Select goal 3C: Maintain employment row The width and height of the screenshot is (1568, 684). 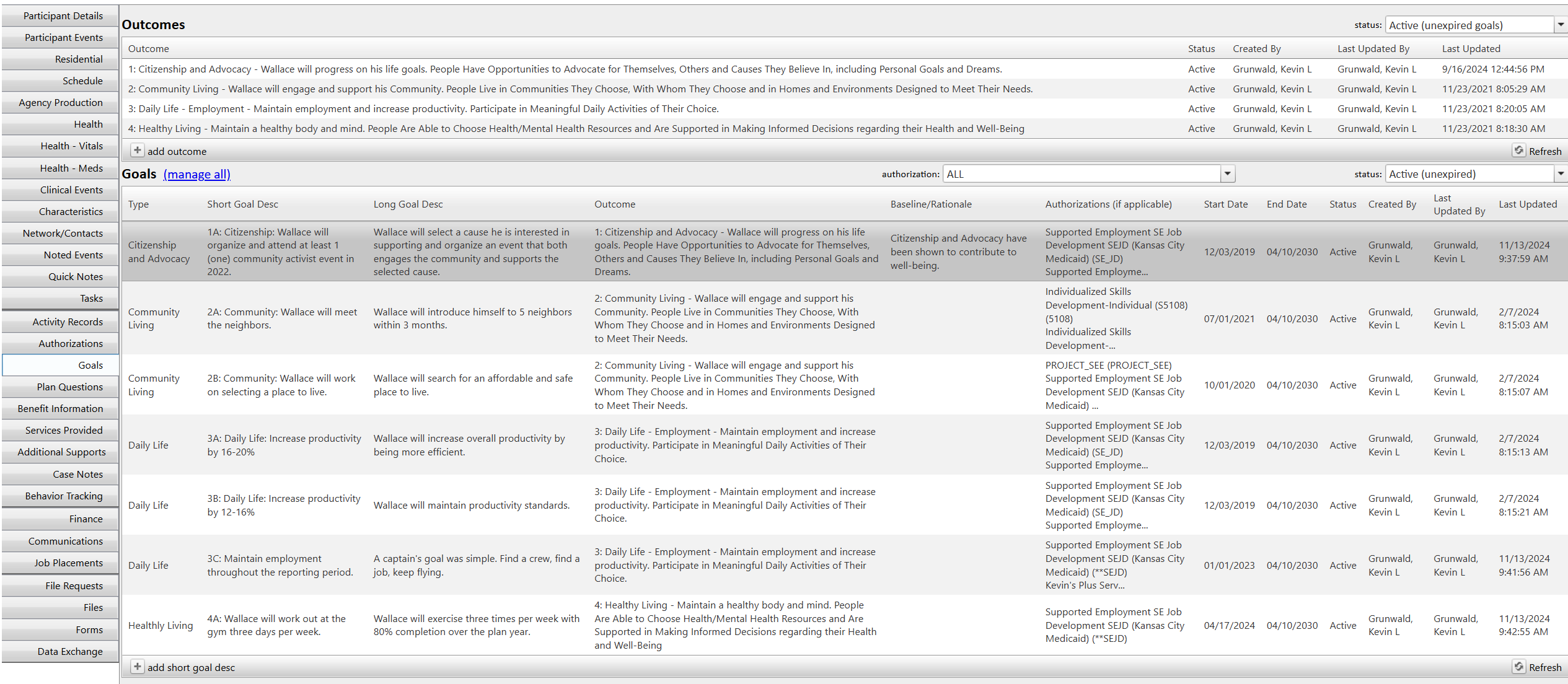844,566
